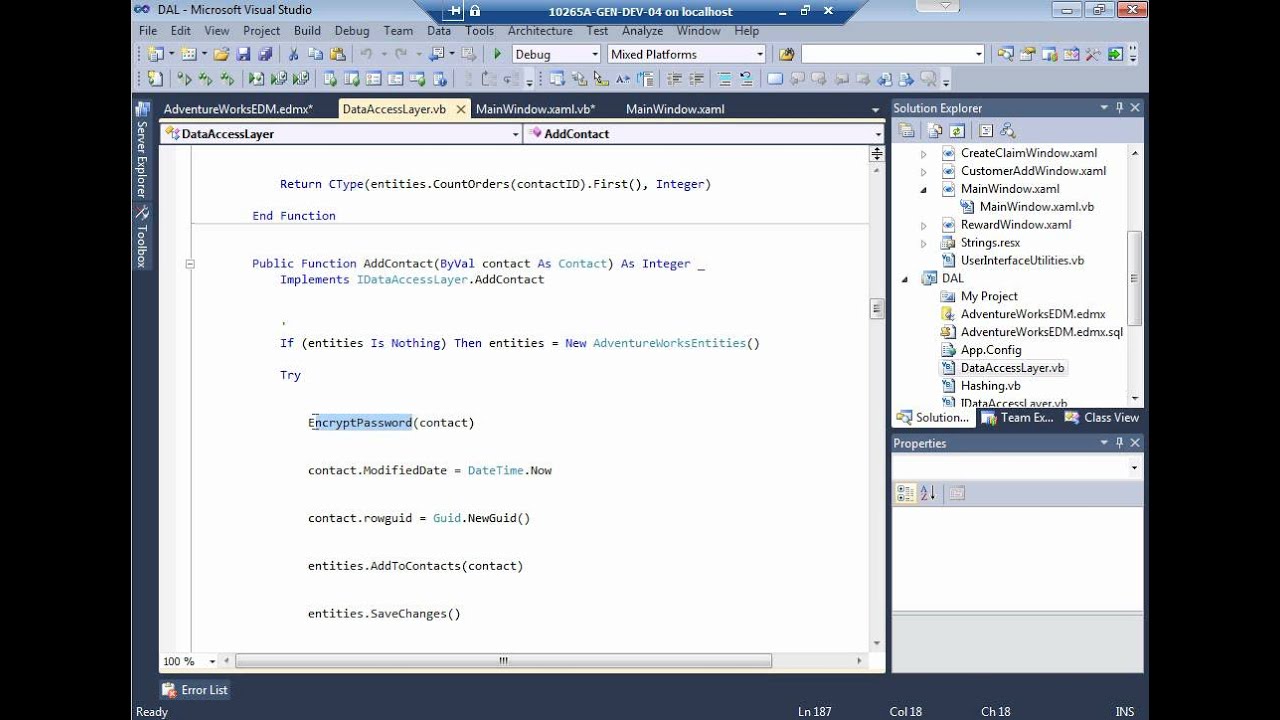
Task: Open the 100 % zoom dropdown
Action: coord(212,661)
